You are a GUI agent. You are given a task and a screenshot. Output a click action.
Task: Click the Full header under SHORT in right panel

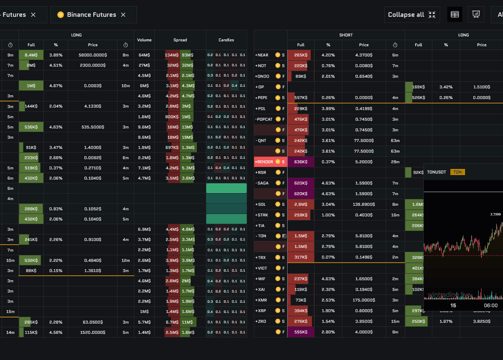(x=301, y=45)
